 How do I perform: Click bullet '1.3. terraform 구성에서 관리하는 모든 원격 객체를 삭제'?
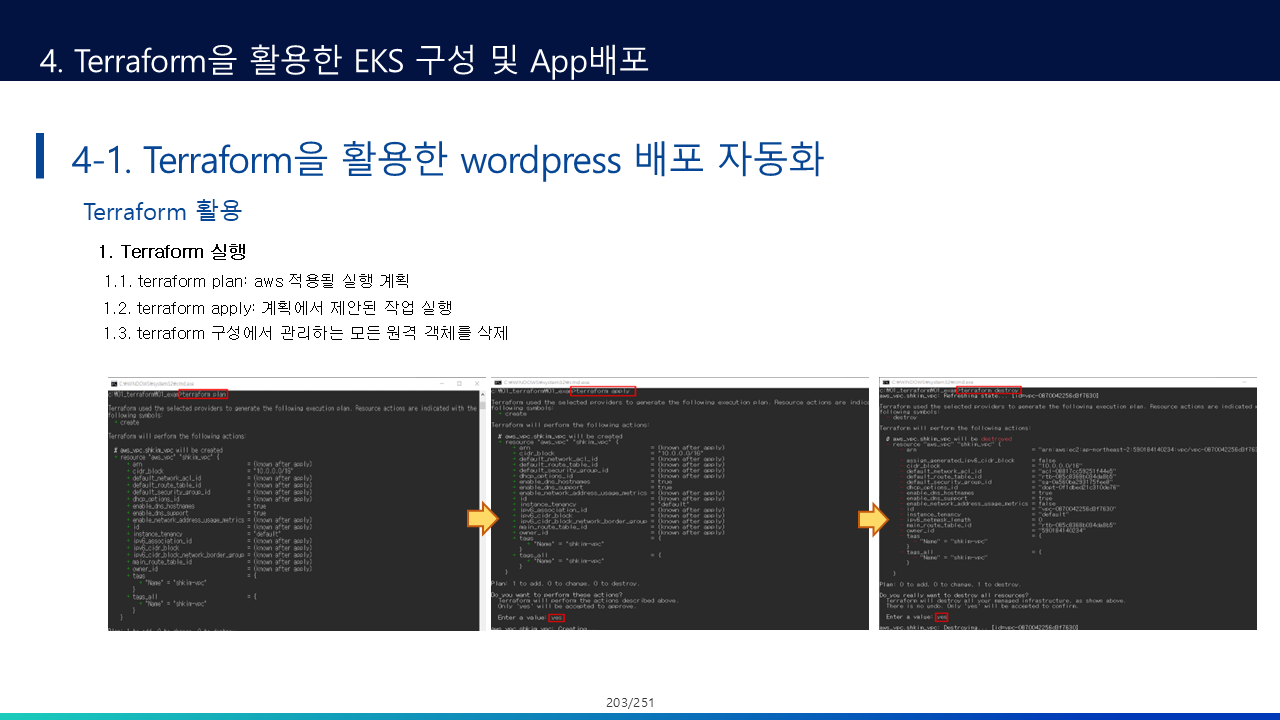click(306, 333)
